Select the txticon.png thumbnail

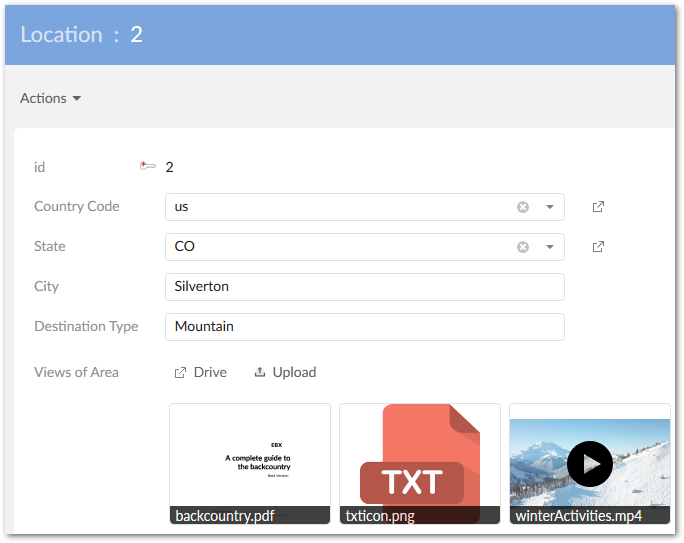tap(420, 464)
